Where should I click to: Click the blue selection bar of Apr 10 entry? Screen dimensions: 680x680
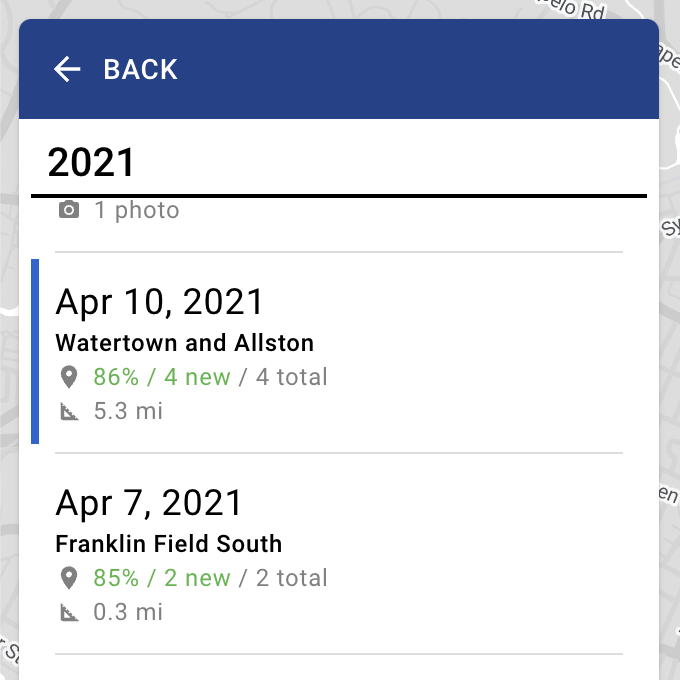pos(35,351)
